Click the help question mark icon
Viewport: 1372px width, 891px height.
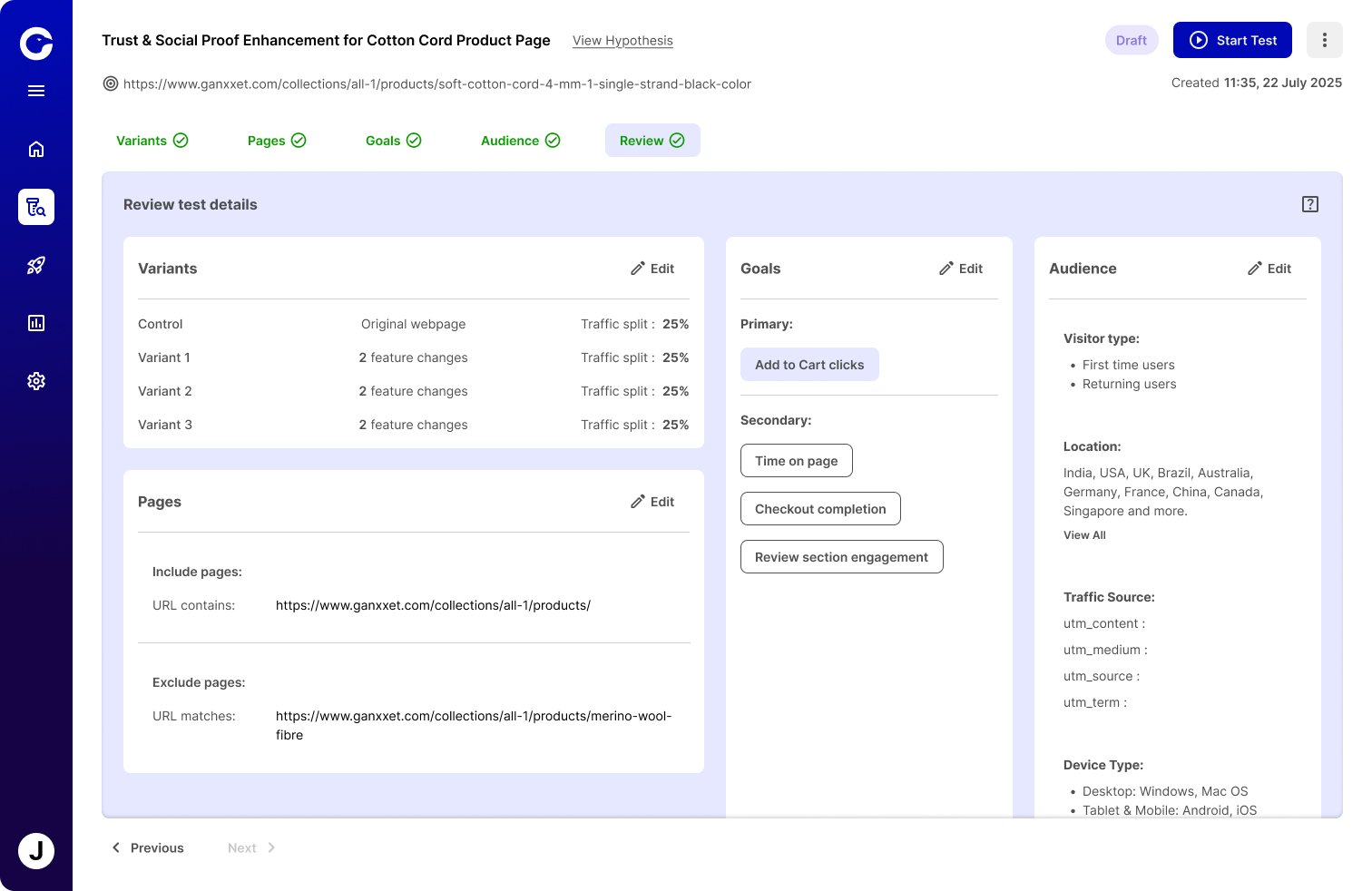pos(1309,204)
